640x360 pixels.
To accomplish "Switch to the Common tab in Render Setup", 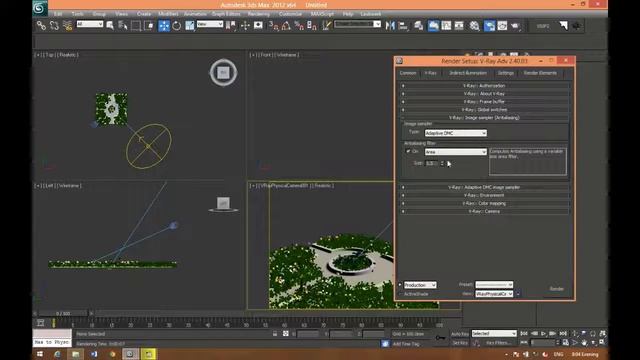I will (x=408, y=73).
